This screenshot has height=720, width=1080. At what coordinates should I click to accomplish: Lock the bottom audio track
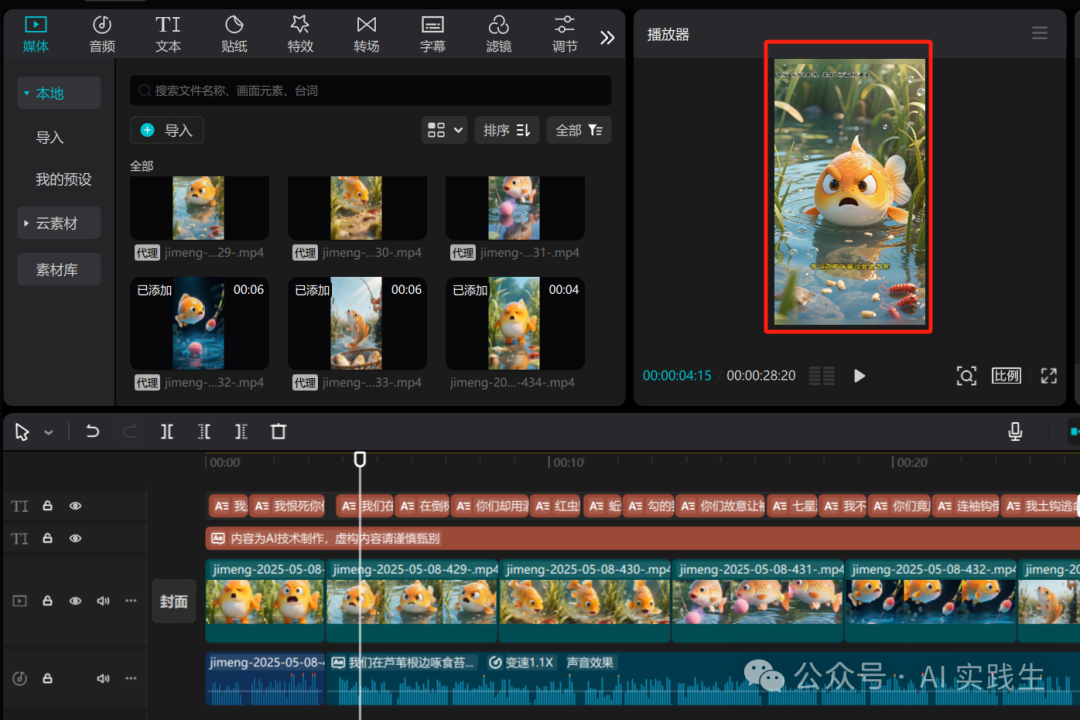tap(47, 678)
